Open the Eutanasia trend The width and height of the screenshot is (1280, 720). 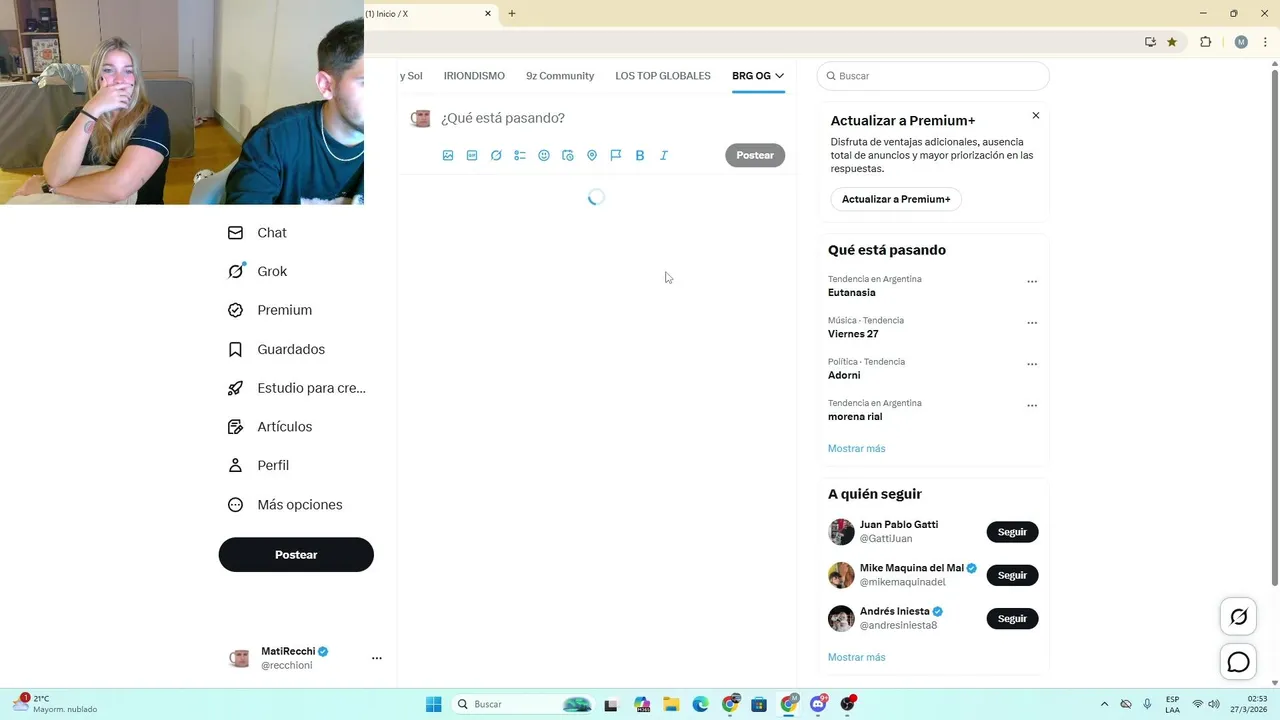click(x=852, y=293)
